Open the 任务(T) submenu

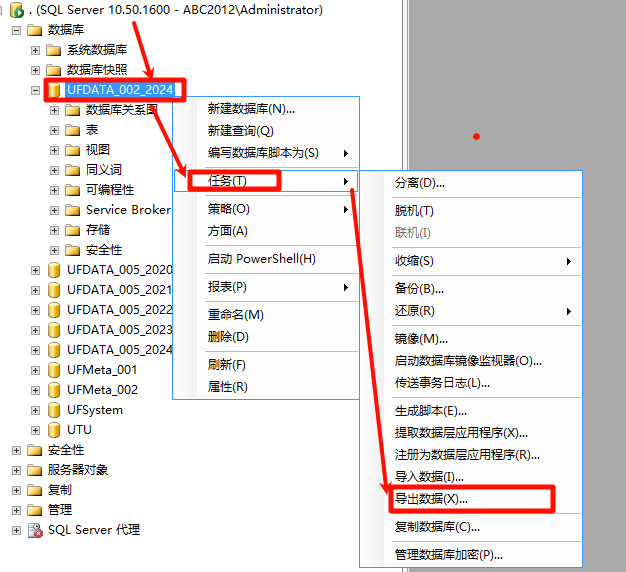pos(266,181)
